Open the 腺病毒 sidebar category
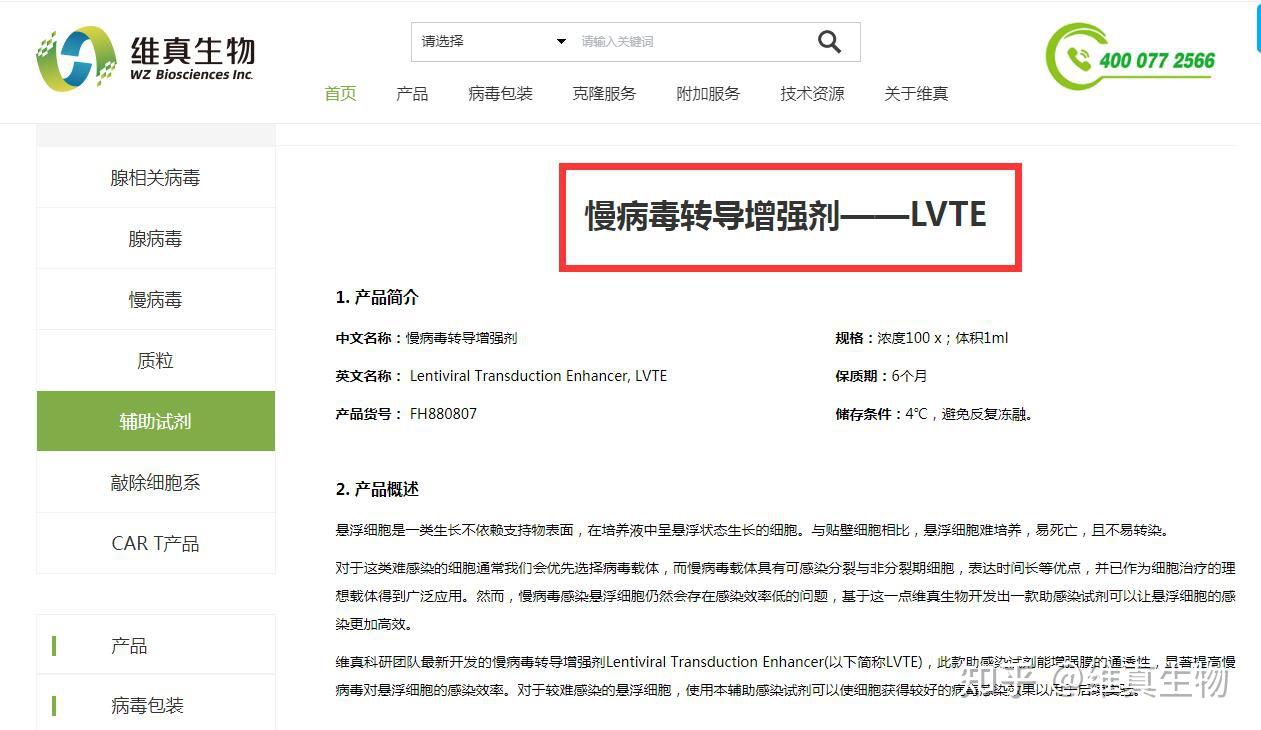Screen dimensions: 1261x730 (155, 238)
